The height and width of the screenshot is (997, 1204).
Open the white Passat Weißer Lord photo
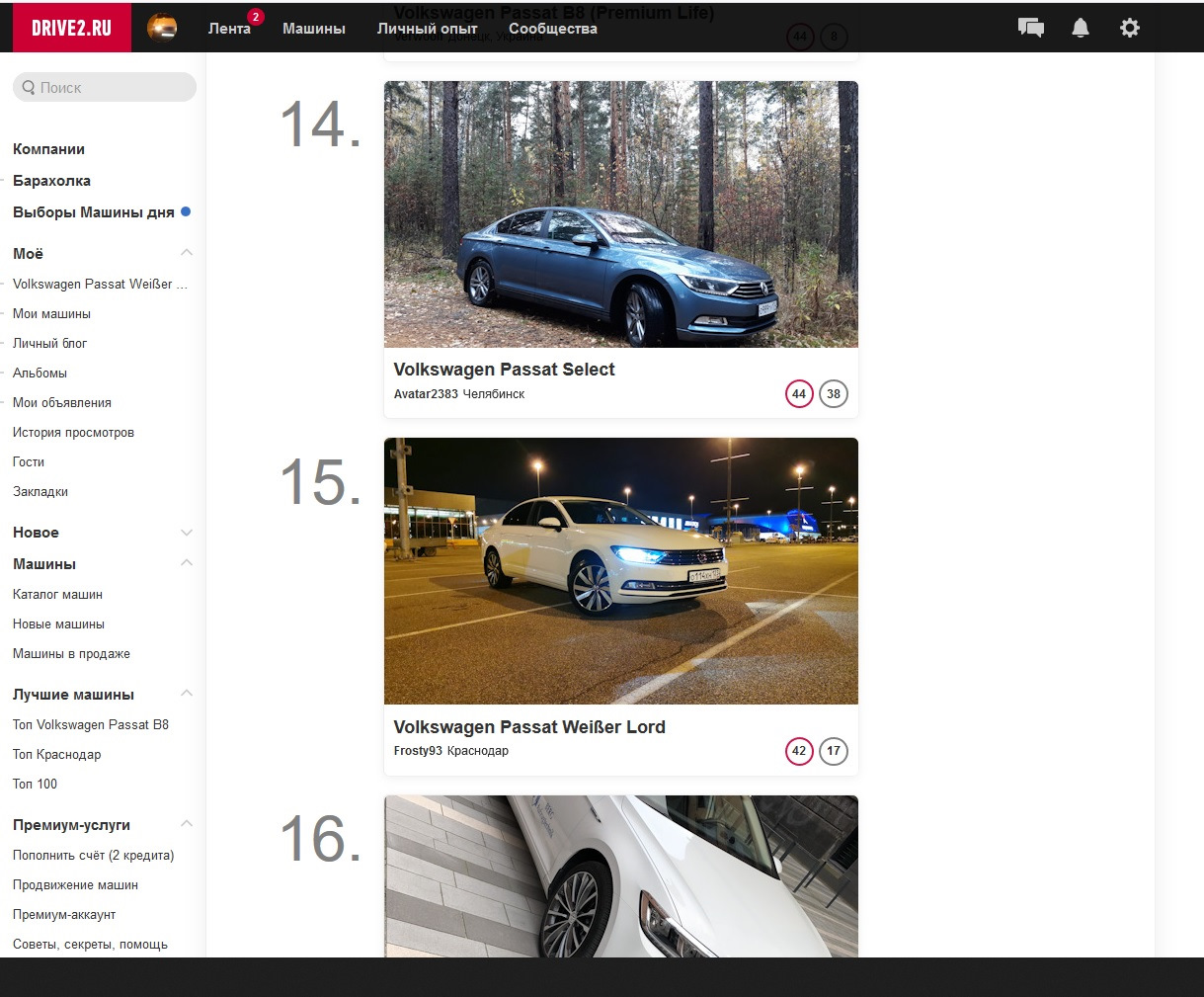click(x=621, y=571)
